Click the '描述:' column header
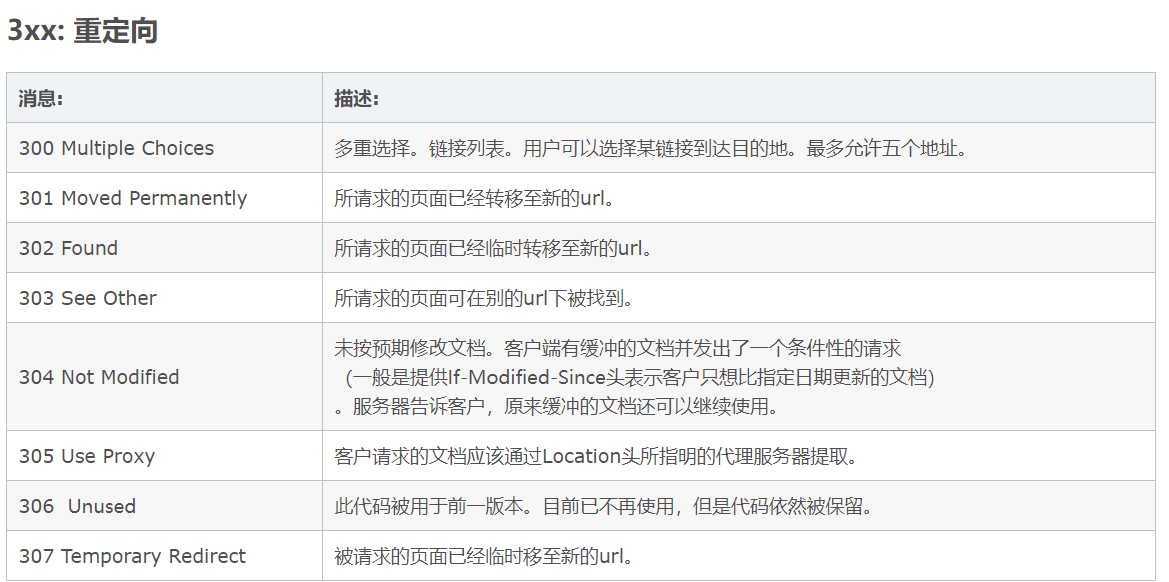The image size is (1169, 582). pyautogui.click(x=739, y=98)
